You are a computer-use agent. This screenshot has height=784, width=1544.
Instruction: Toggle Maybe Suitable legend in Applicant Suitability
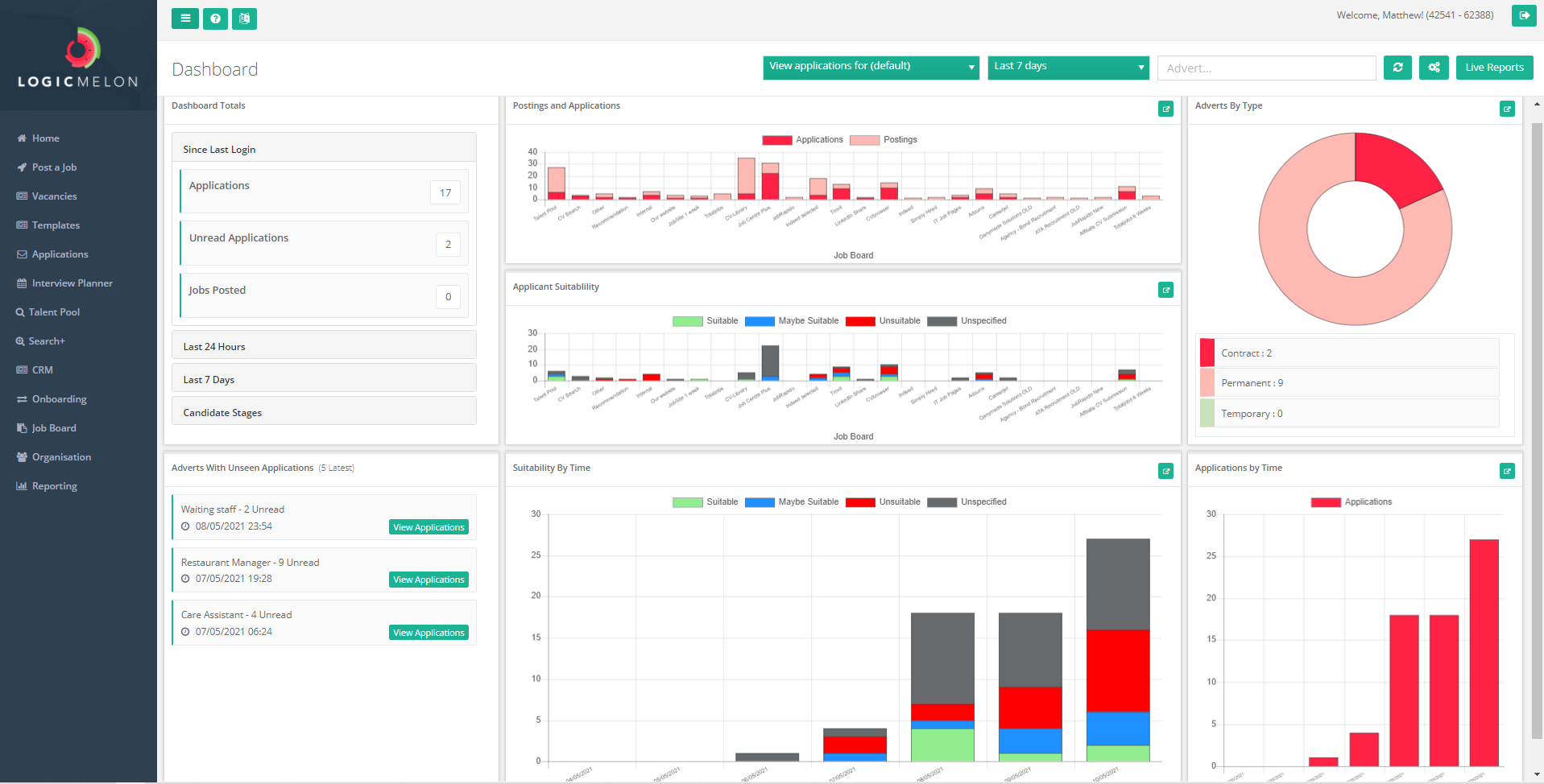point(792,321)
